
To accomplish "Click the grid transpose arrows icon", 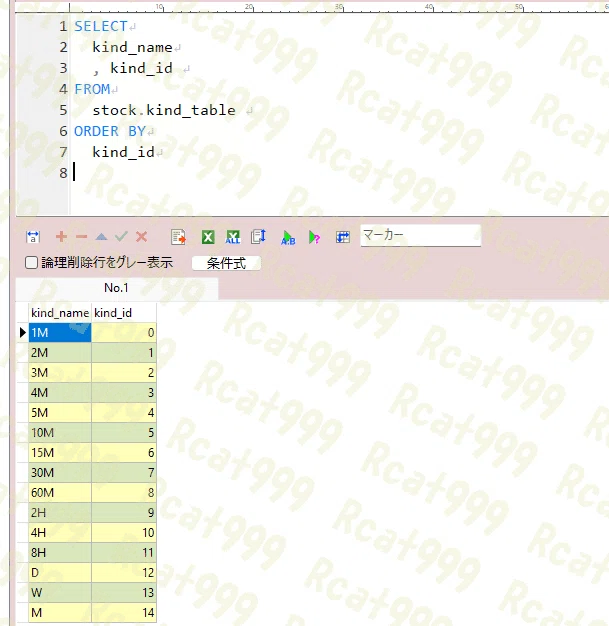I will click(343, 237).
